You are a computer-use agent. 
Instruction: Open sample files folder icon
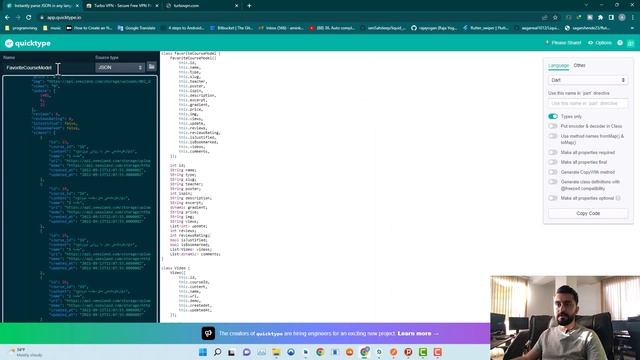151,67
